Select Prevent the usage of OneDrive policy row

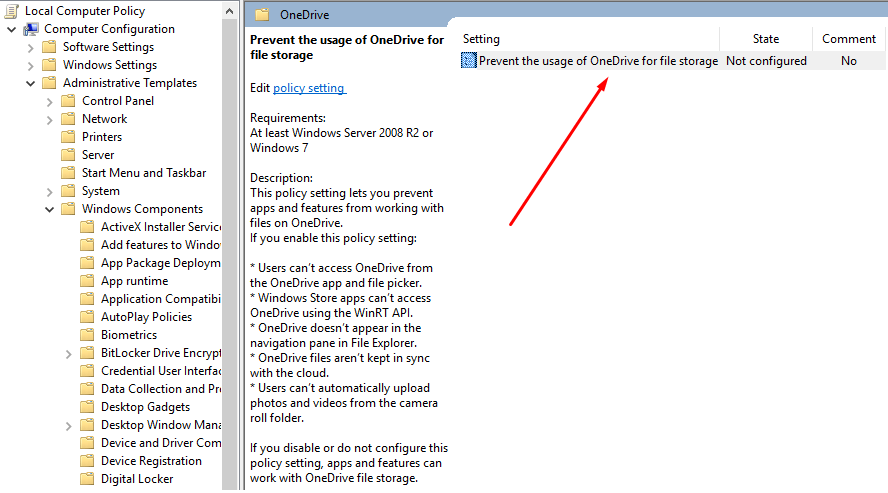coord(672,61)
